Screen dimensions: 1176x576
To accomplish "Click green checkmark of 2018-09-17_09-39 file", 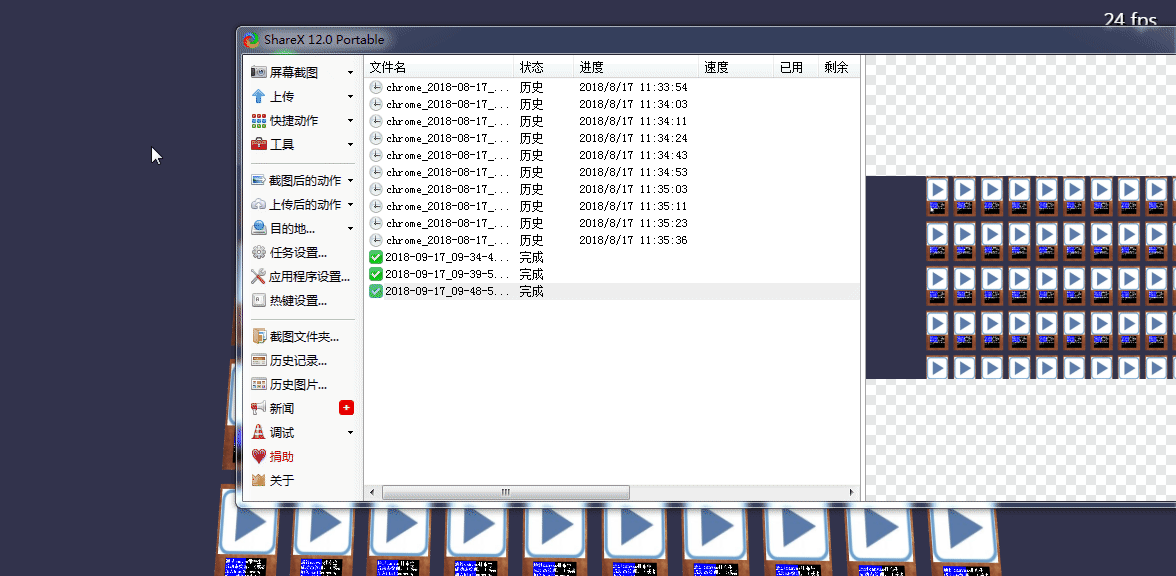I will 376,274.
